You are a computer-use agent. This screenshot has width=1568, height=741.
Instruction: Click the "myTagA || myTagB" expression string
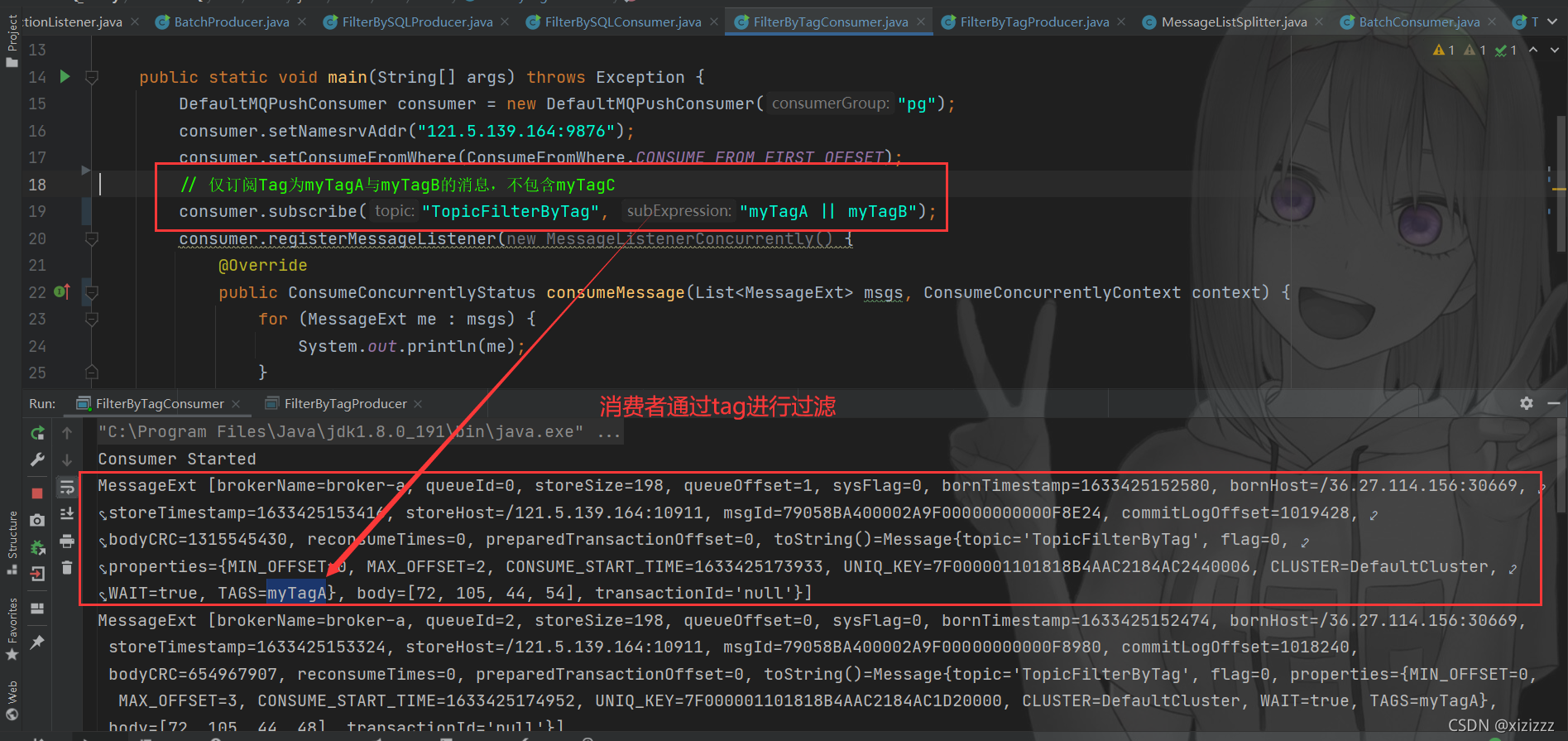point(827,211)
